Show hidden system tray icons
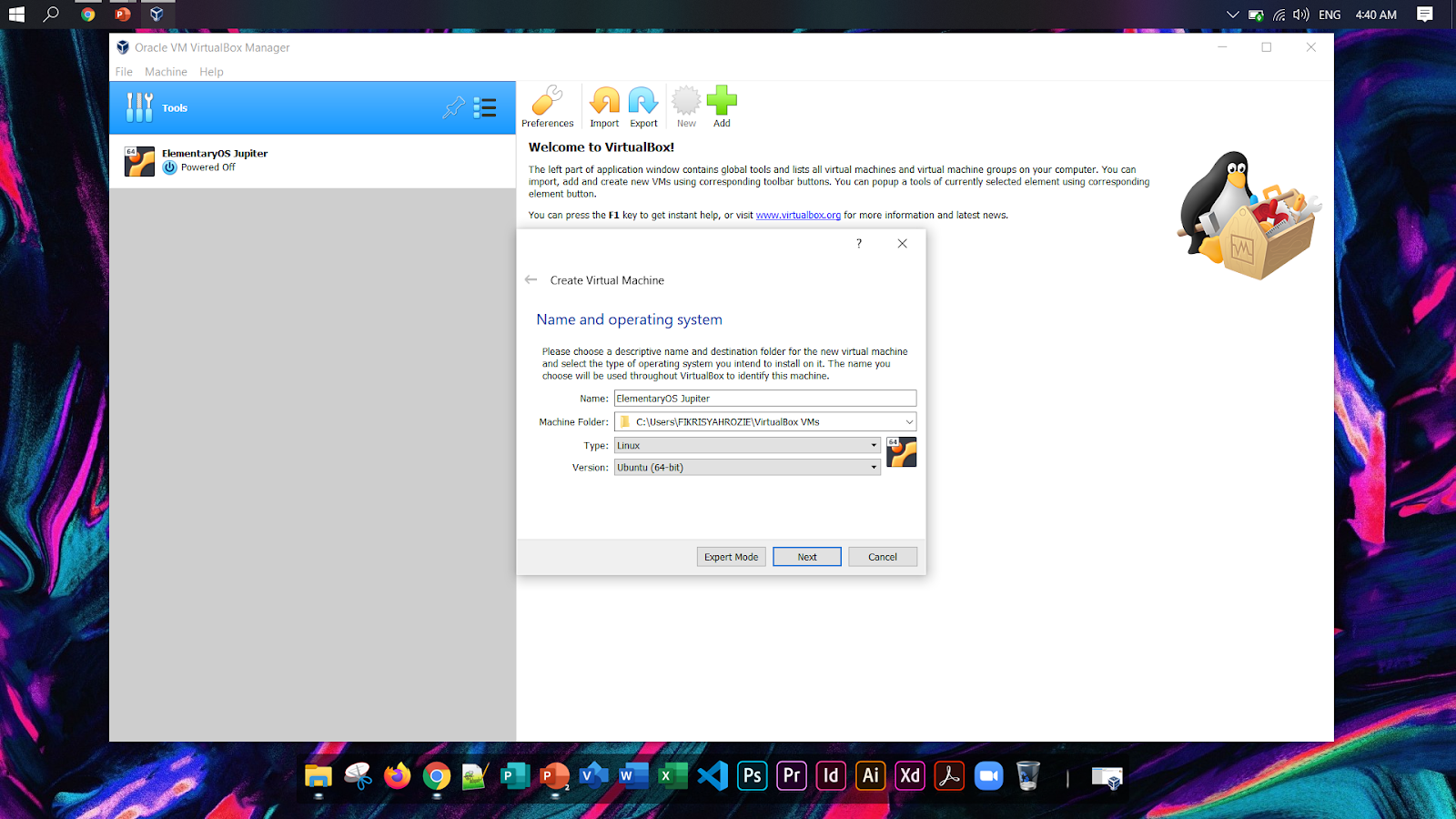The height and width of the screenshot is (819, 1456). click(1232, 15)
